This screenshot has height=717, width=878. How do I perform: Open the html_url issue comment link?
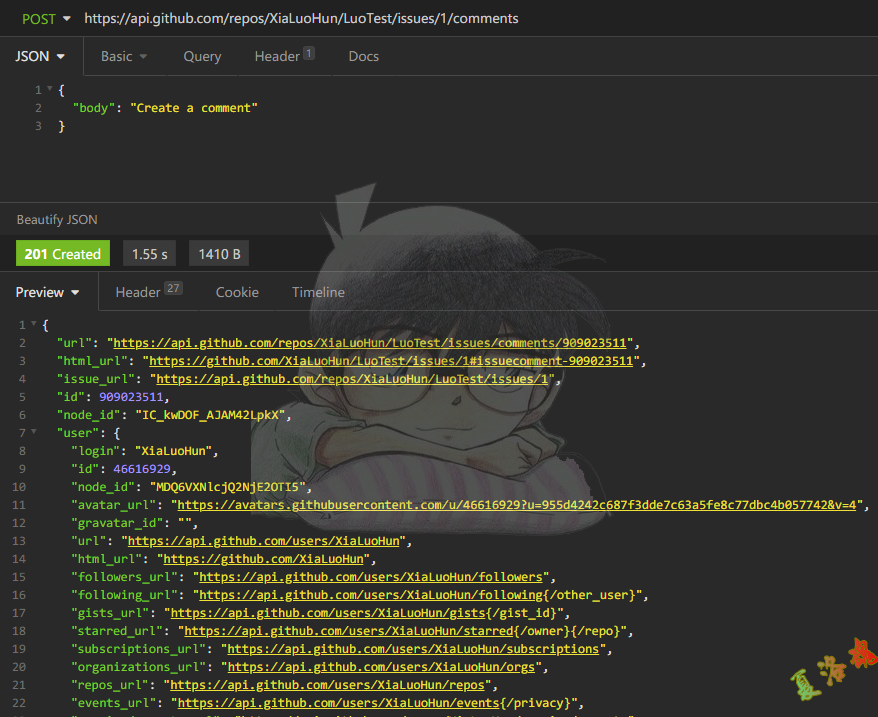tap(388, 361)
